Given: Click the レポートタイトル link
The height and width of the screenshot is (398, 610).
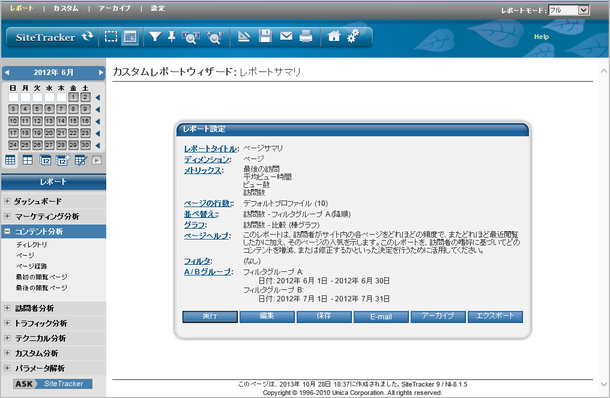Looking at the screenshot, I should pos(210,149).
